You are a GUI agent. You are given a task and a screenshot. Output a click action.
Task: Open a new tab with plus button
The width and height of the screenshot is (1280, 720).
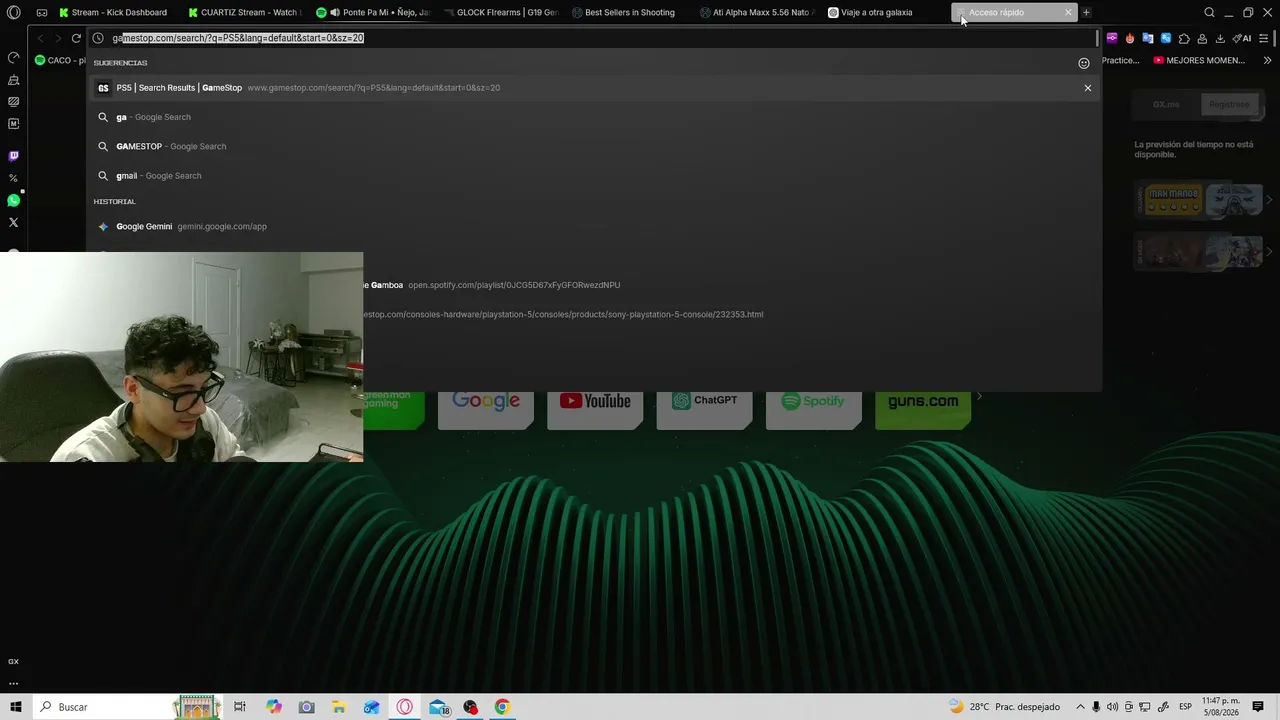tap(1086, 13)
